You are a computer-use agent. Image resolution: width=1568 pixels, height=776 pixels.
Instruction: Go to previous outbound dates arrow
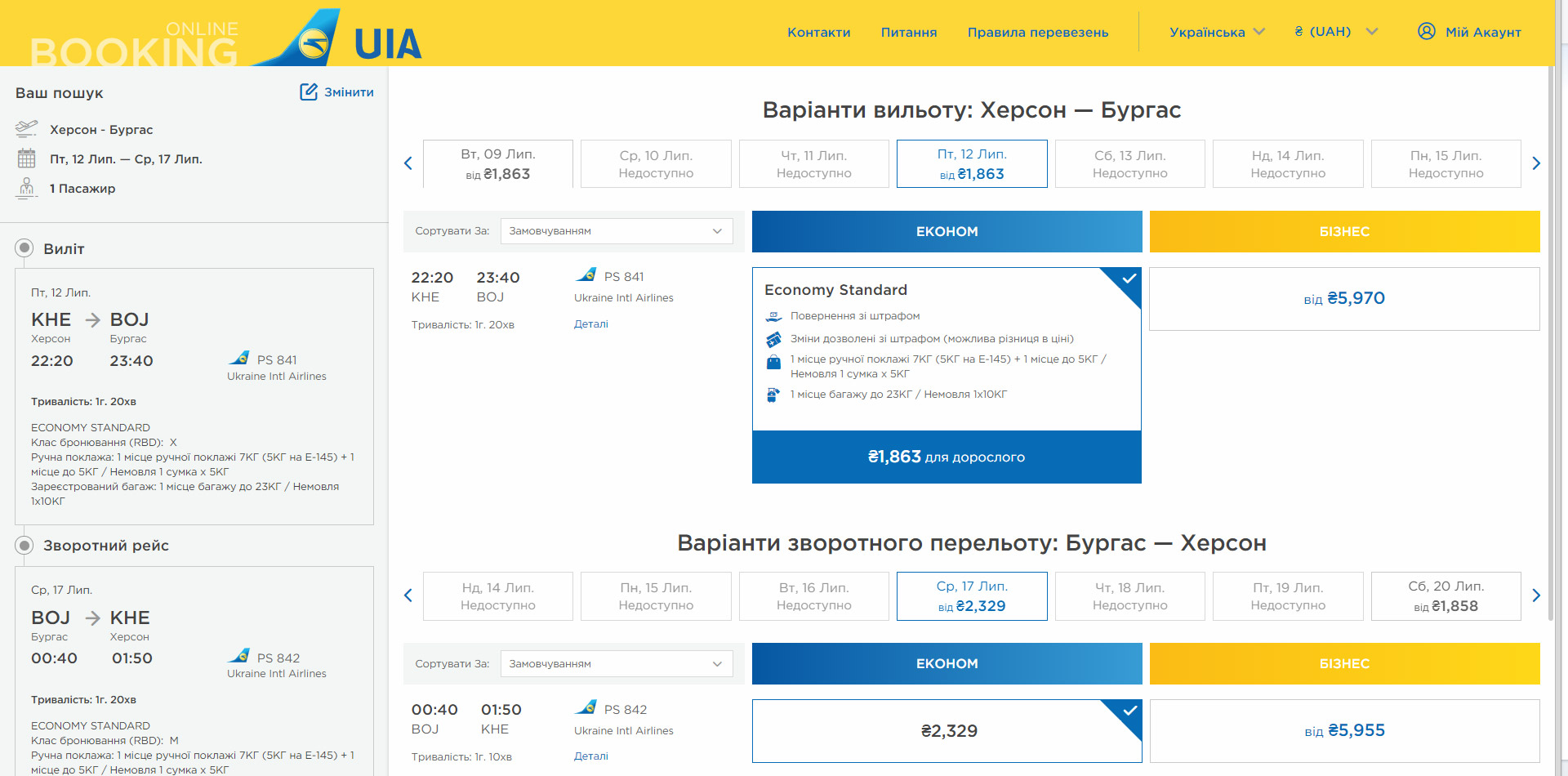tap(408, 163)
